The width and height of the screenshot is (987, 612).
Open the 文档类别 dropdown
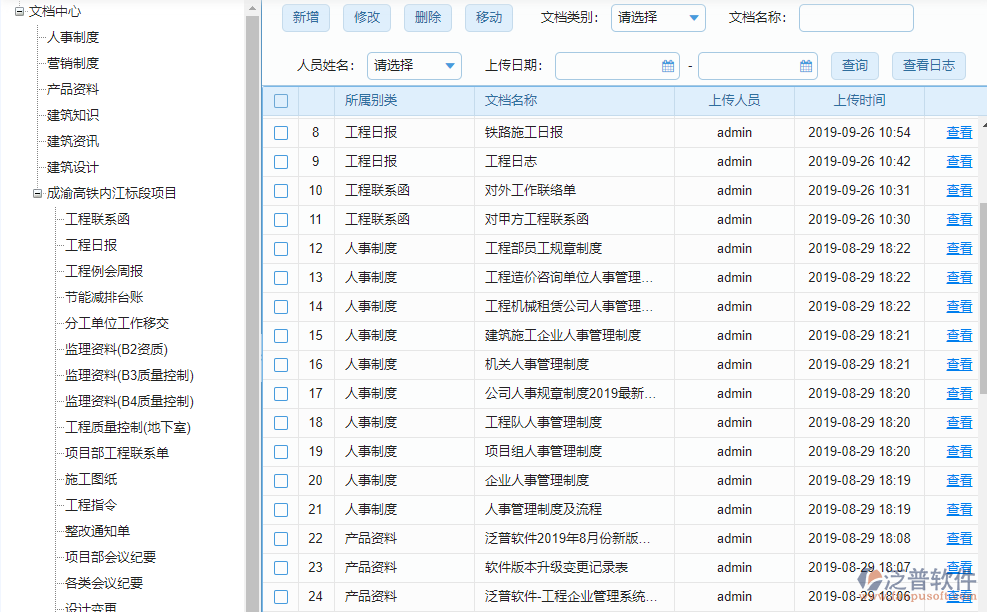[x=658, y=18]
